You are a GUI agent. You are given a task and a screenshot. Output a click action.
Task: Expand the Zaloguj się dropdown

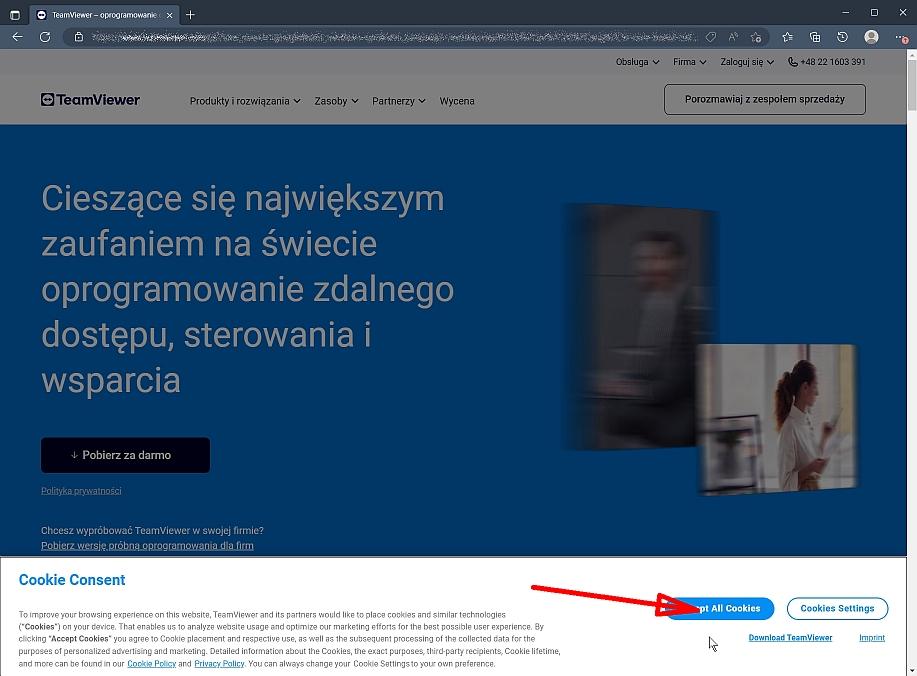tap(747, 62)
